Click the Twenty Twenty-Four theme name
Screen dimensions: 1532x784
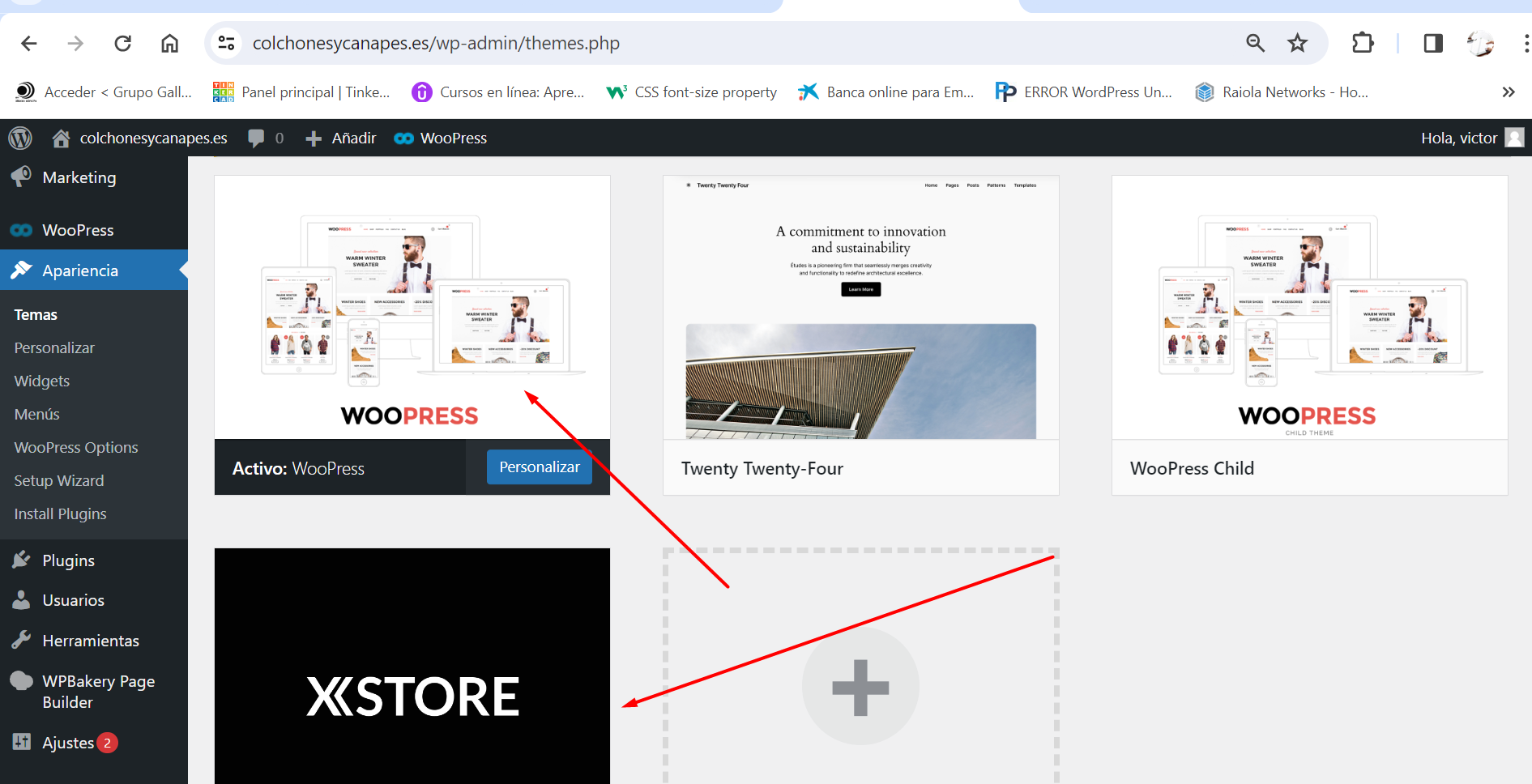[762, 469]
